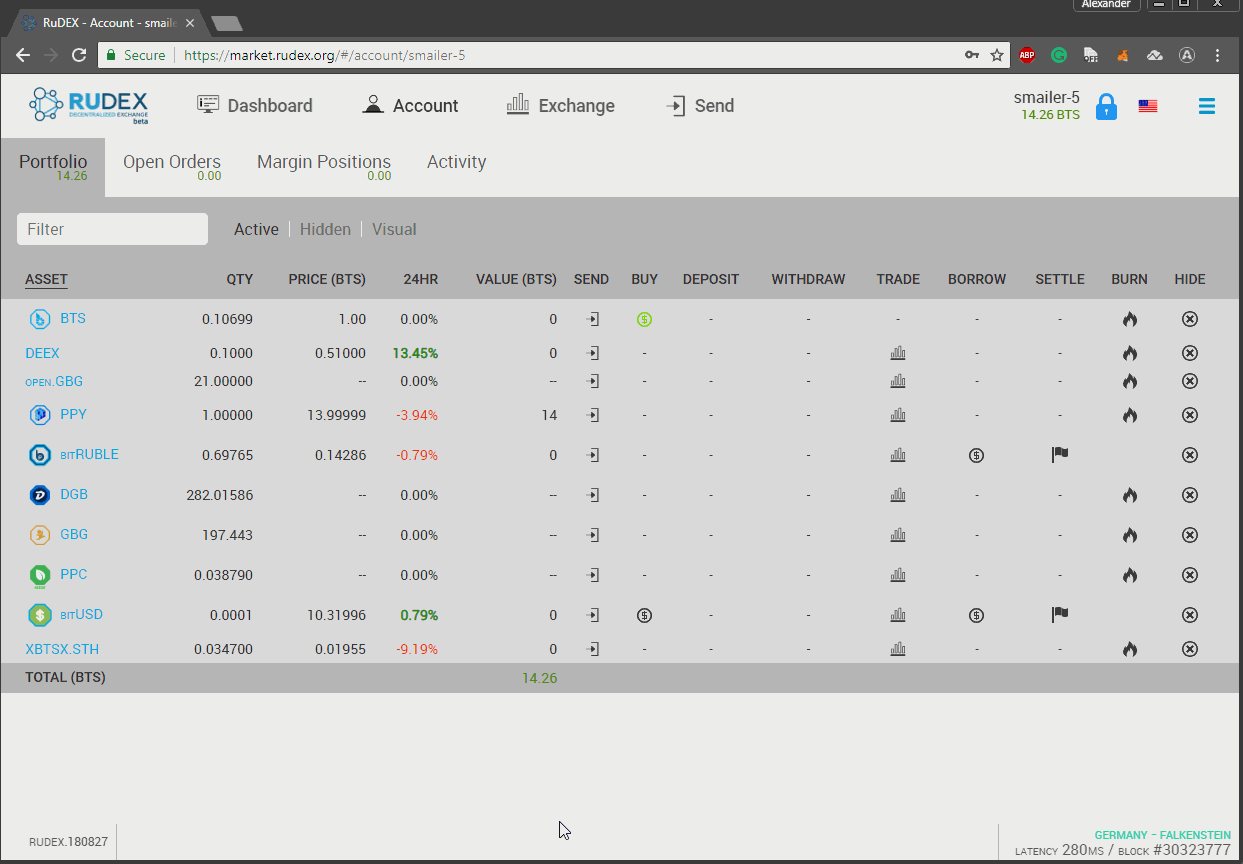Image resolution: width=1243 pixels, height=864 pixels.
Task: Click the send icon in the PPY row
Action: click(x=593, y=415)
